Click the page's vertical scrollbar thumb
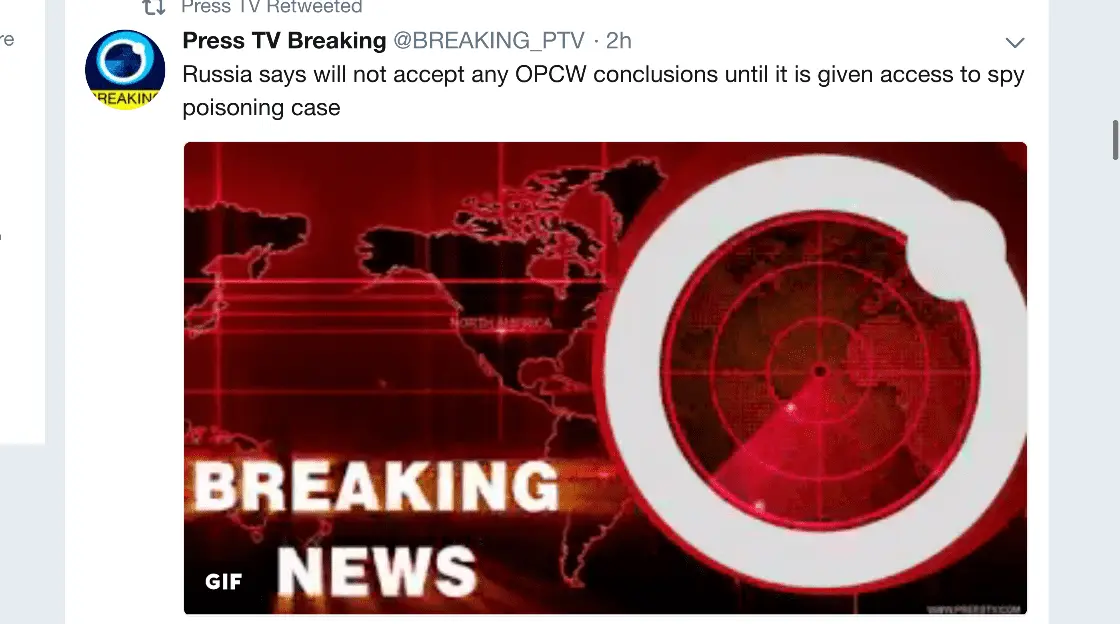 coord(1115,140)
